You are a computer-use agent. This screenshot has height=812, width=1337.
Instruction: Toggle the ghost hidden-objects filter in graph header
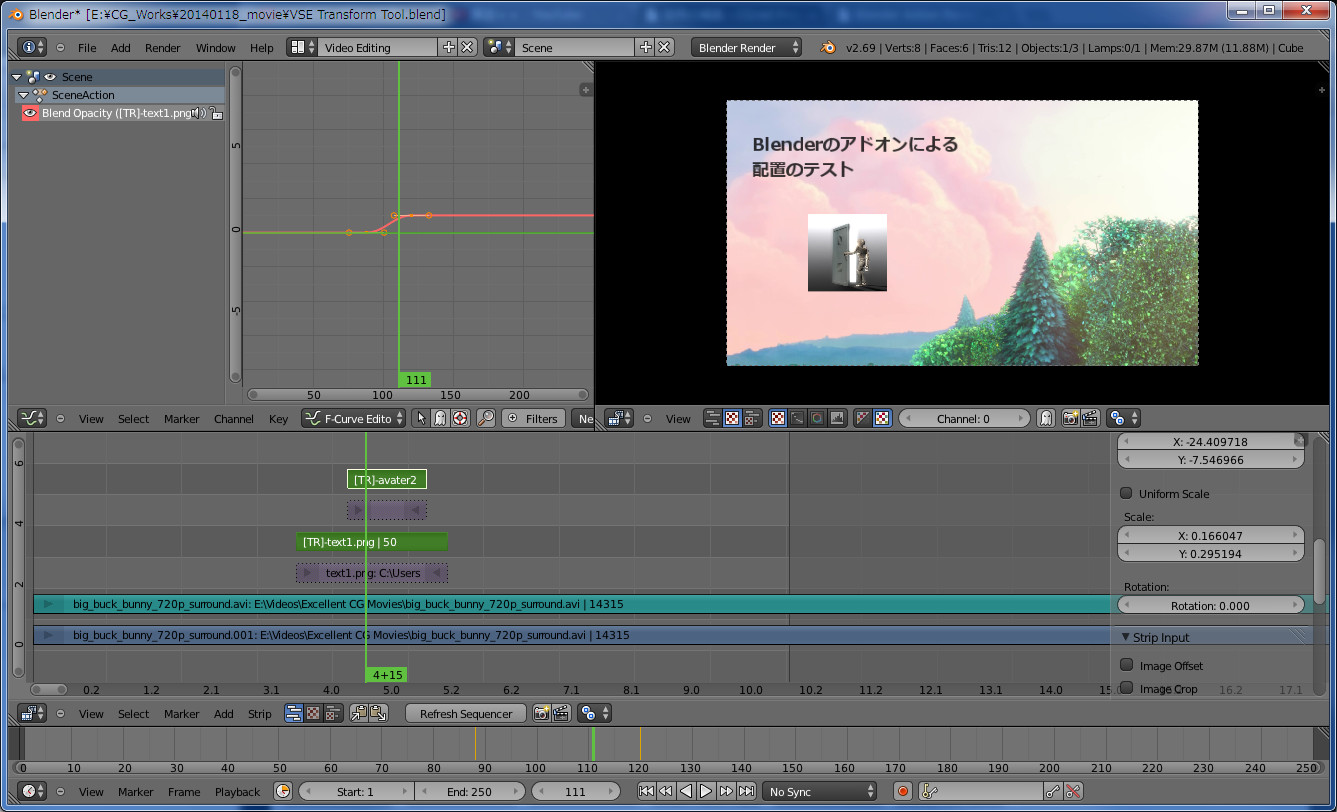pyautogui.click(x=440, y=419)
